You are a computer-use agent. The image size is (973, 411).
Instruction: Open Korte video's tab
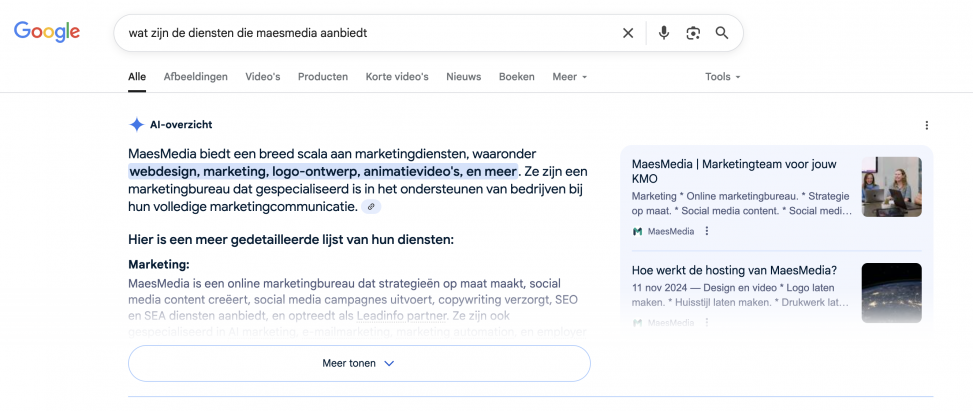397,77
